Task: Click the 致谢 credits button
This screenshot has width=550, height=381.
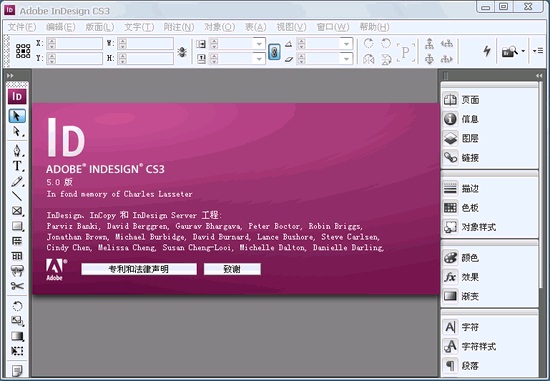Action: pyautogui.click(x=232, y=269)
